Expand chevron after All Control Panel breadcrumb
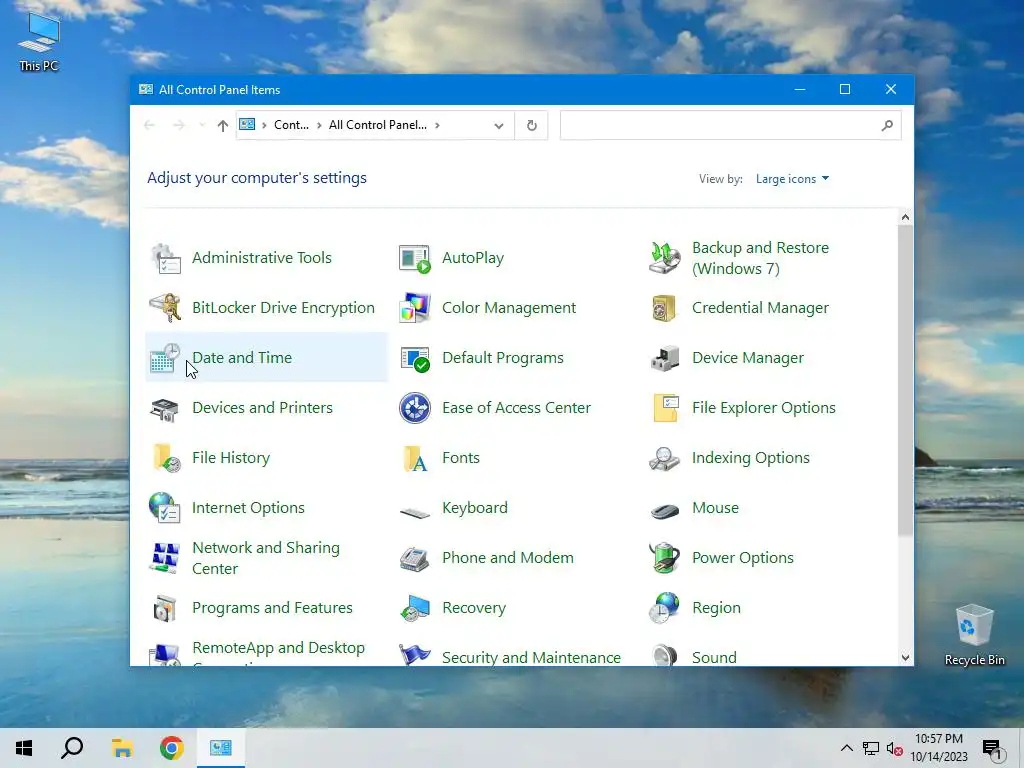The height and width of the screenshot is (768, 1024). 437,125
